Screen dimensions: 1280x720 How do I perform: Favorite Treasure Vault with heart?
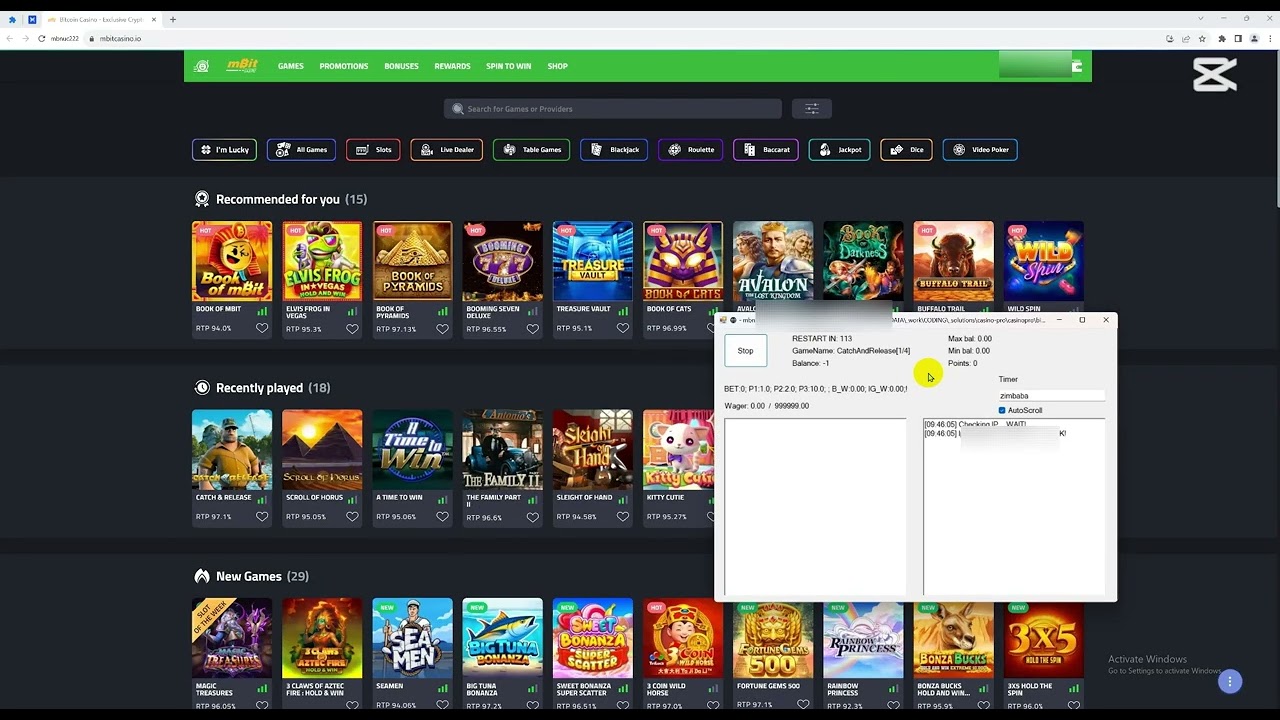(622, 328)
